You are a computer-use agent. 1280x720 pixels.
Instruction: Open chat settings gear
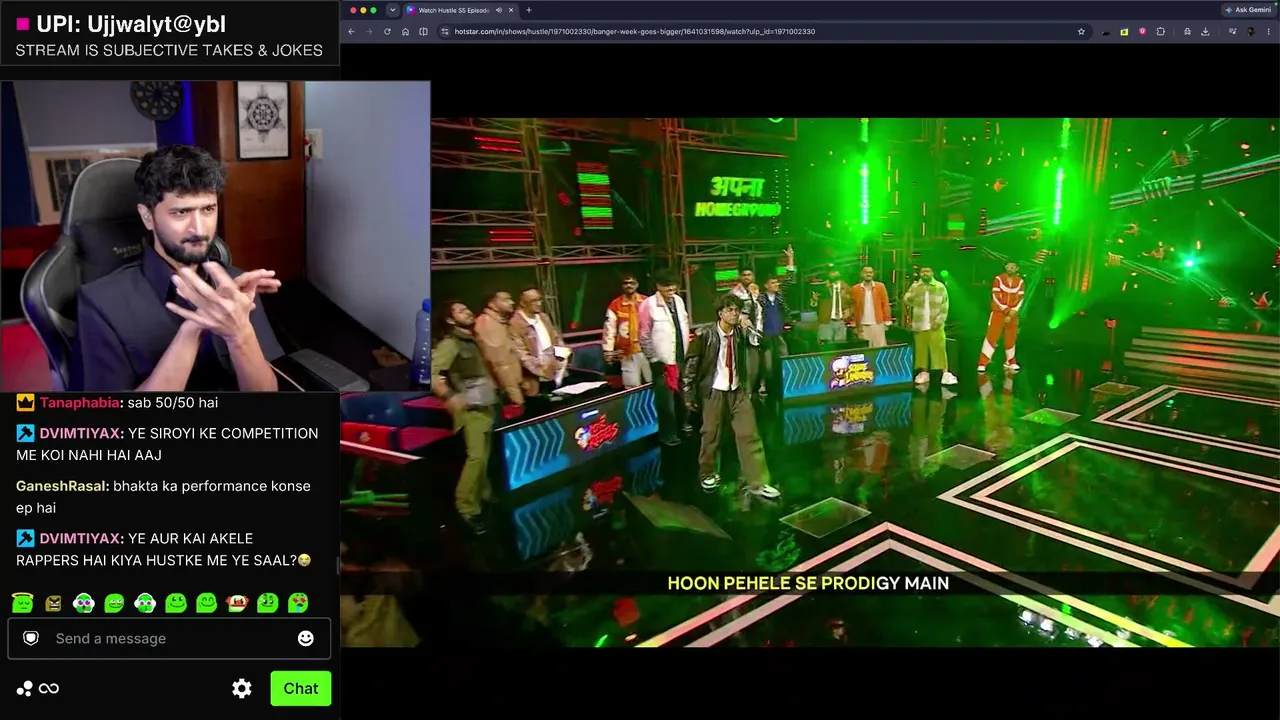tap(242, 688)
